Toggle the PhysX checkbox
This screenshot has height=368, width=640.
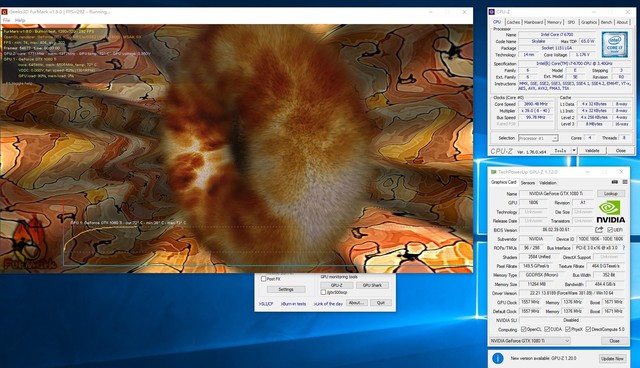(568, 329)
